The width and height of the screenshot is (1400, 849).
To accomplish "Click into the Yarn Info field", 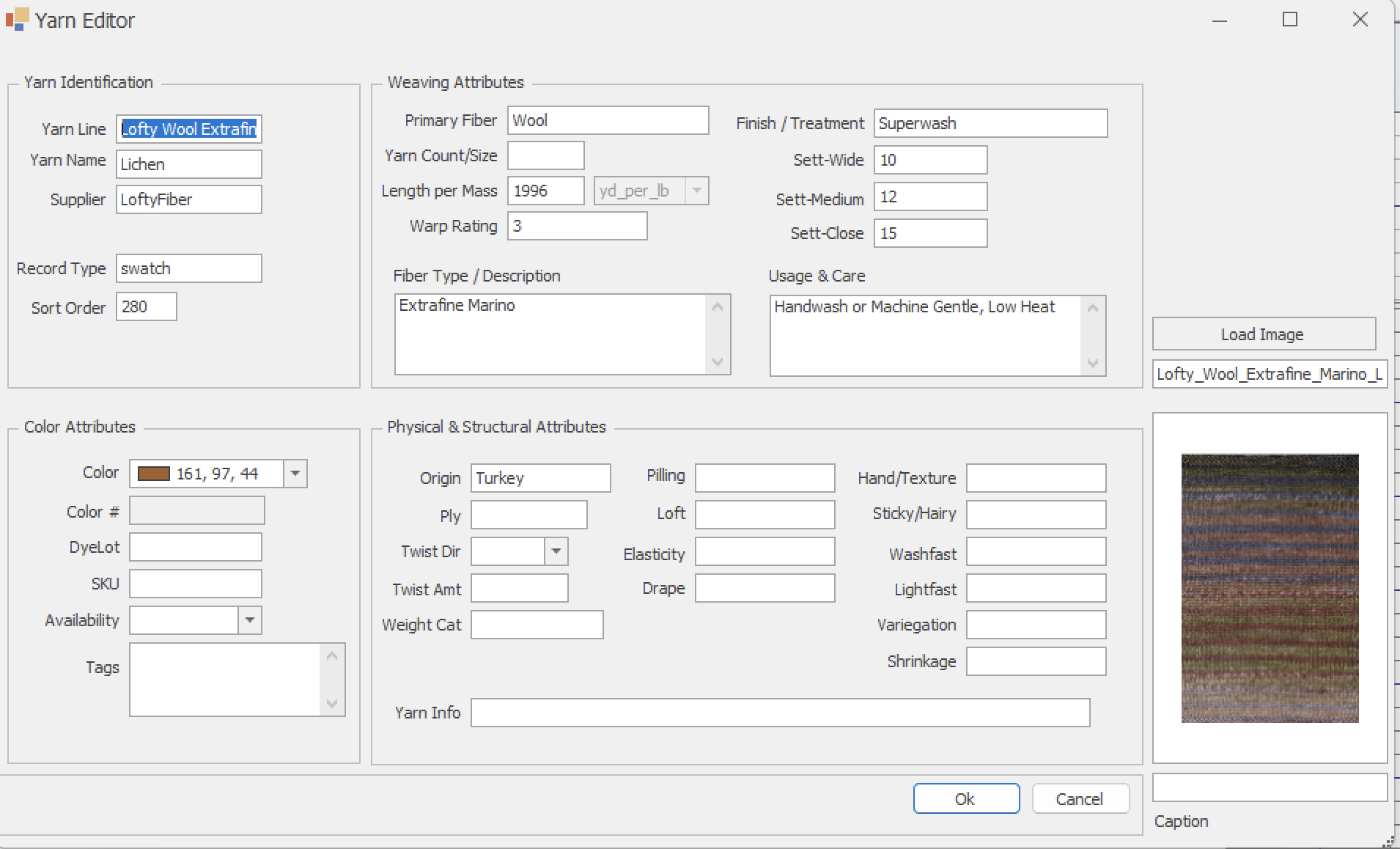I will tap(780, 713).
